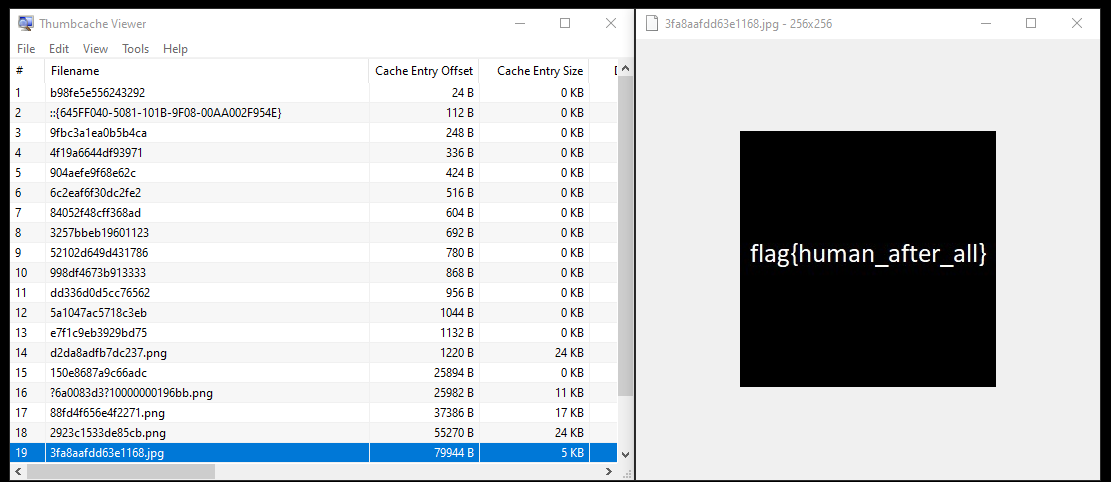Click the file icon in image preview title
The height and width of the screenshot is (482, 1111).
click(652, 23)
